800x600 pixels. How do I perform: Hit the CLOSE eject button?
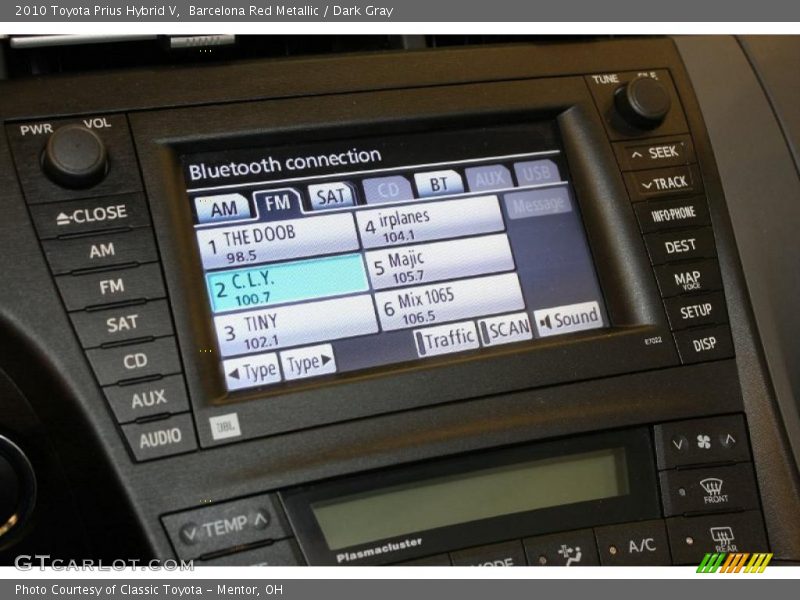click(91, 215)
